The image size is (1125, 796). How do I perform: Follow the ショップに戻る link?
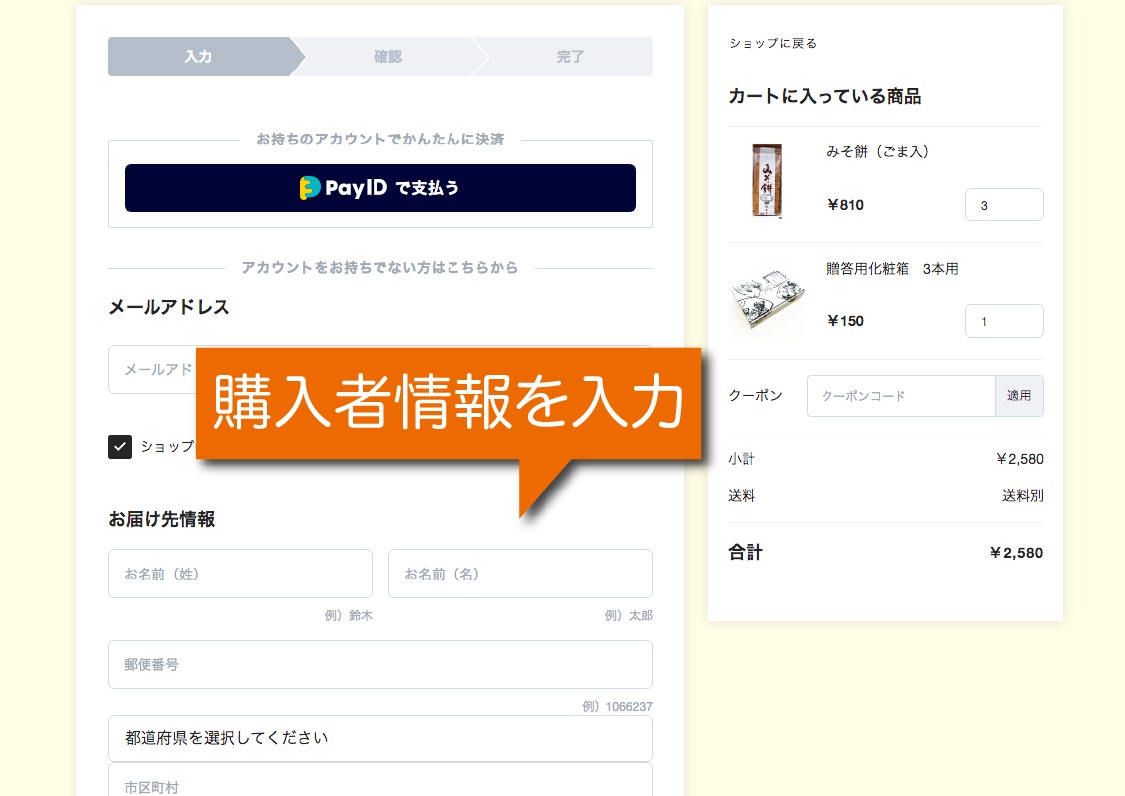(x=773, y=43)
